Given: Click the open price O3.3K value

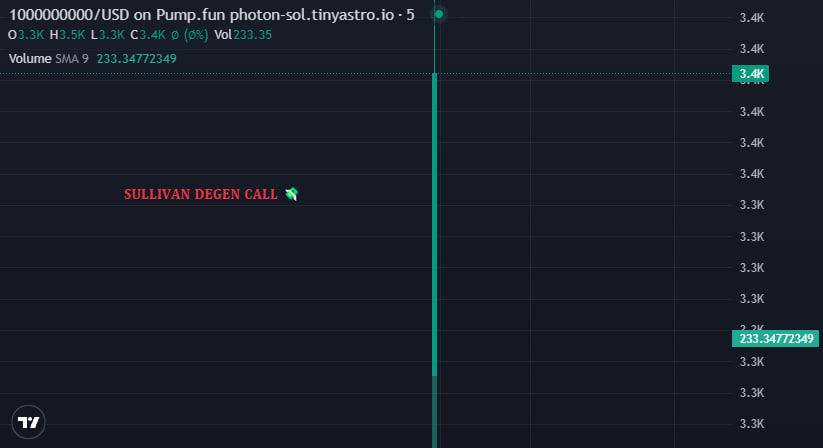Looking at the screenshot, I should click(x=26, y=35).
